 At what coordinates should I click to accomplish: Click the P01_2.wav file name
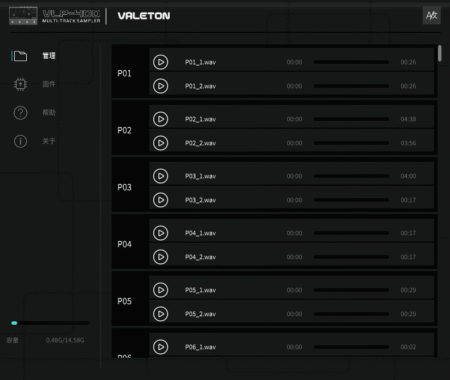point(200,86)
